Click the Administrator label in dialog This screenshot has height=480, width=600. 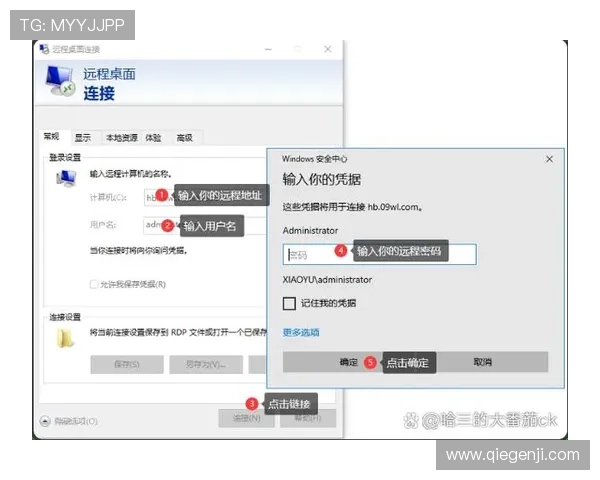[x=310, y=231]
